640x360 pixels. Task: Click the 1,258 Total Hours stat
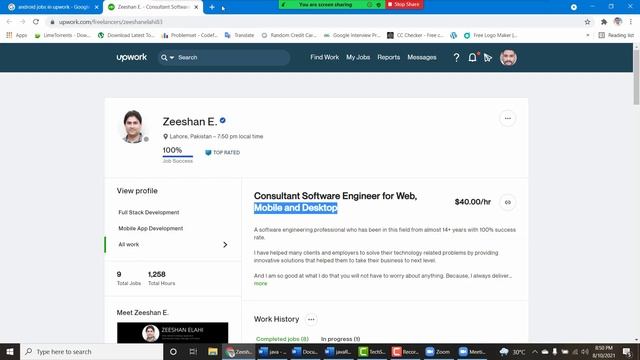[x=161, y=278]
